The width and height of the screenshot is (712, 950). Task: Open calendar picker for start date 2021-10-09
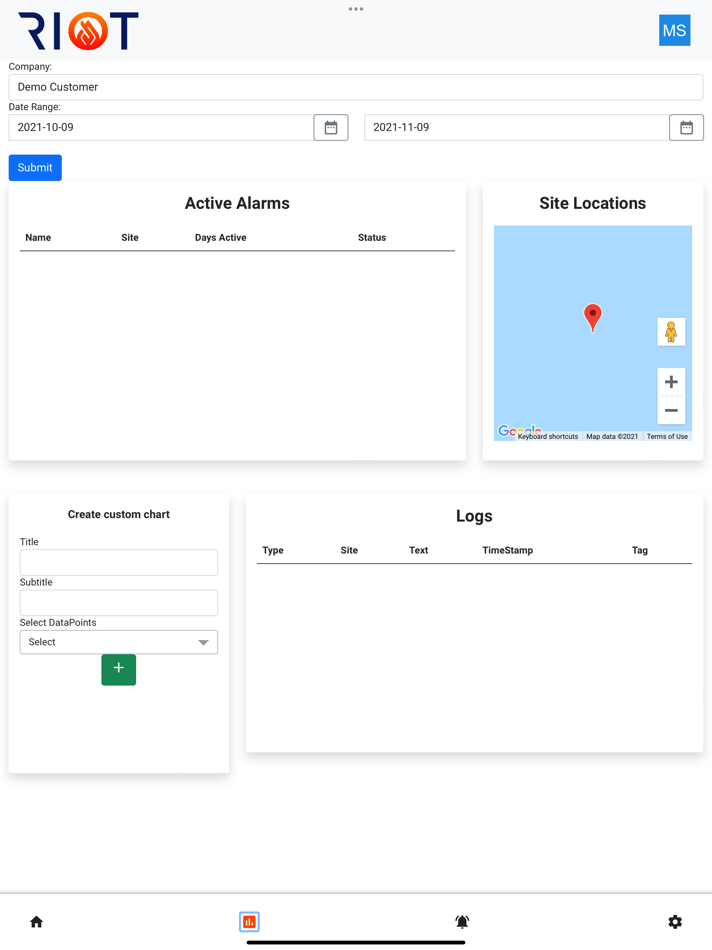331,127
